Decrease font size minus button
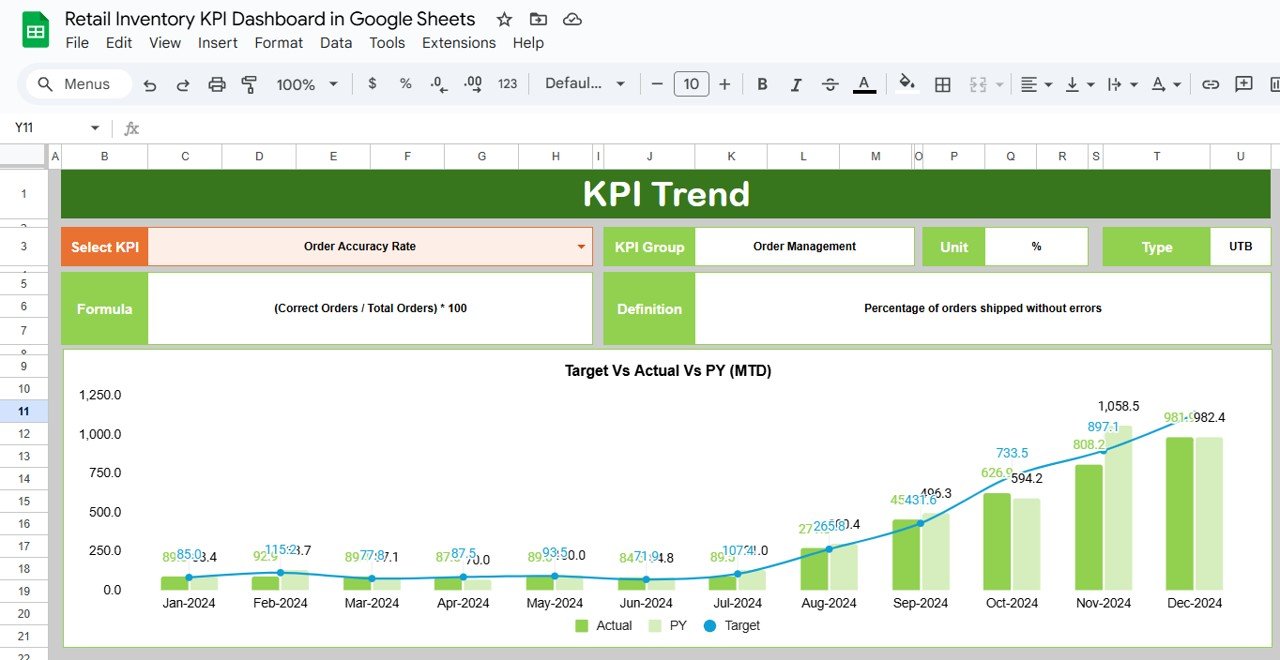The height and width of the screenshot is (660, 1280). click(656, 84)
